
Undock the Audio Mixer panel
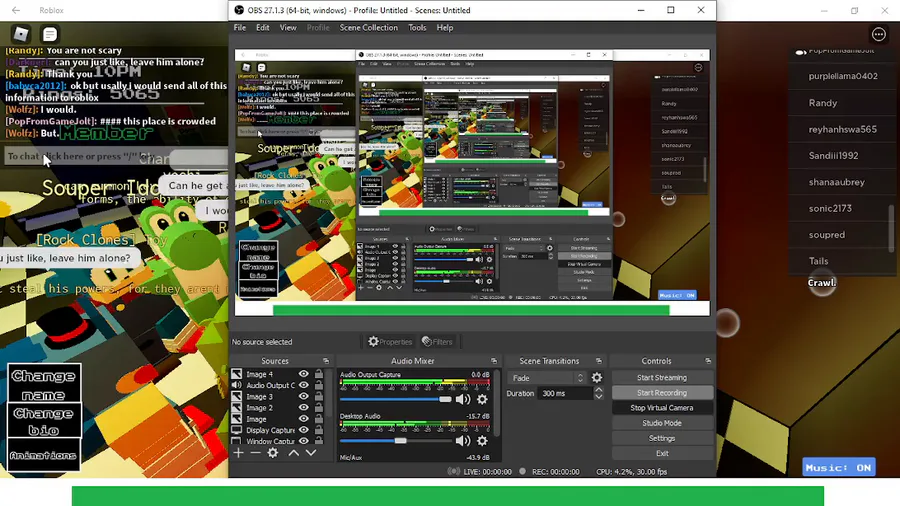click(x=494, y=361)
